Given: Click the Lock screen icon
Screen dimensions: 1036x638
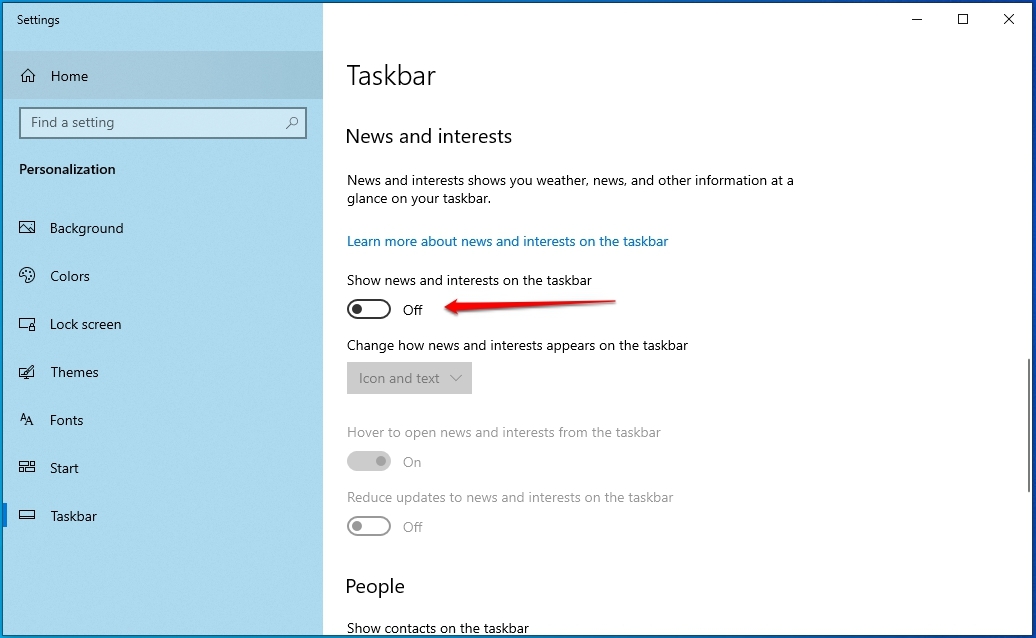Looking at the screenshot, I should [27, 324].
